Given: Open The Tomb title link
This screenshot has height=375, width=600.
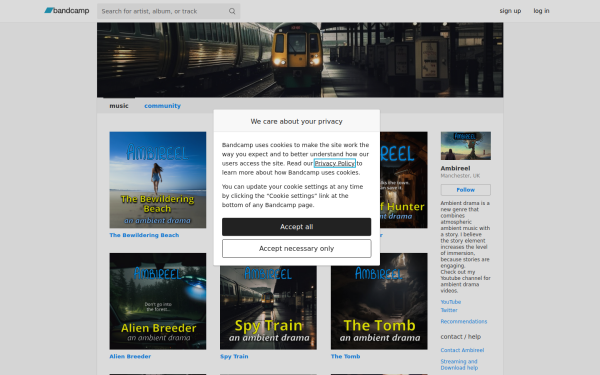Looking at the screenshot, I should 346,356.
